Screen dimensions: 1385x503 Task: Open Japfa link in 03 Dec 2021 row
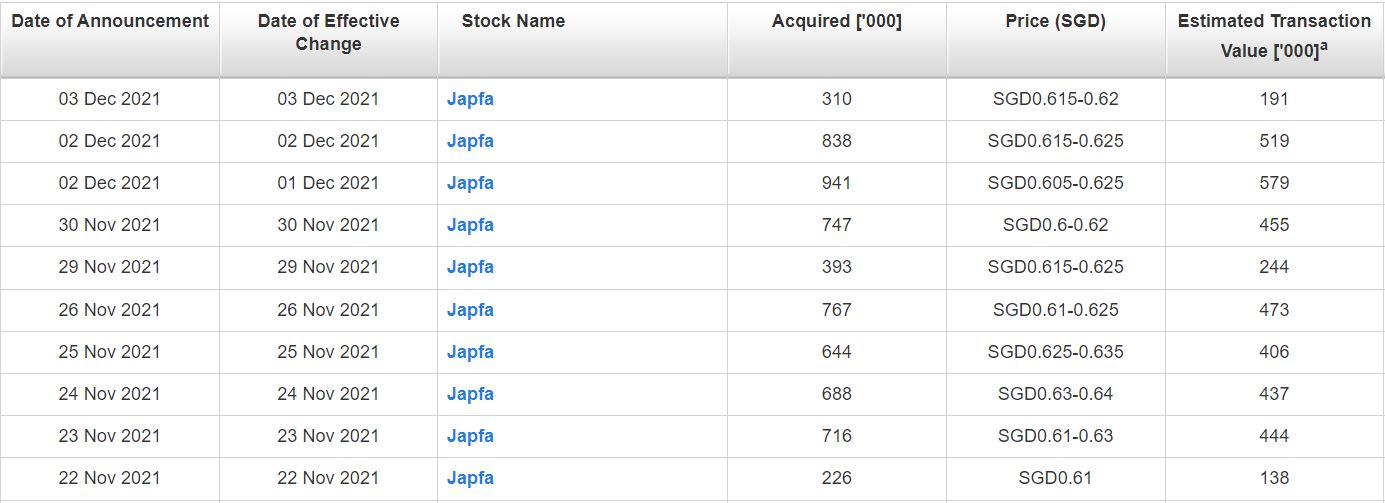point(470,99)
